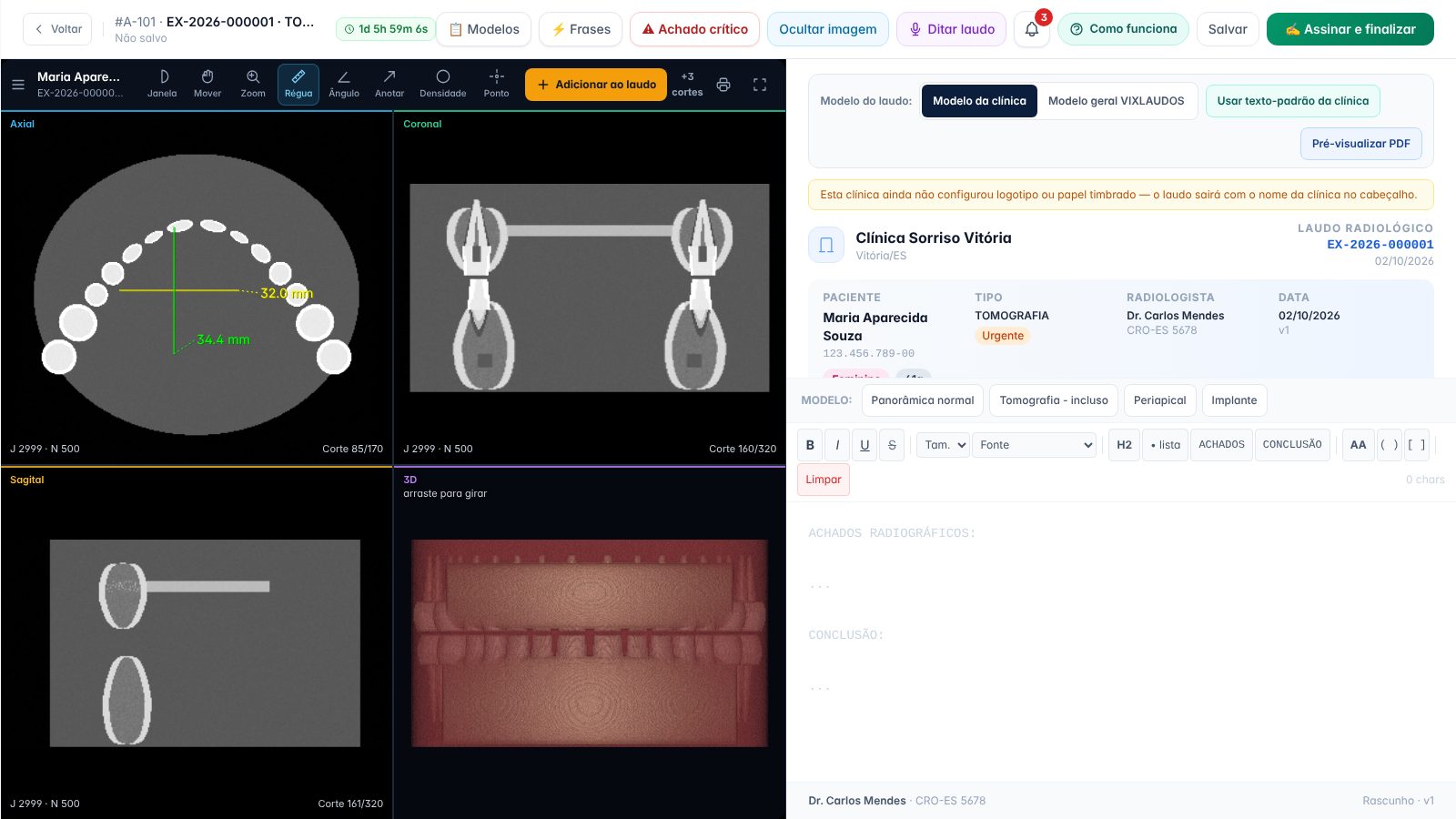Screen dimensions: 1456x819
Task: Pick the Implante template
Action: (1234, 400)
